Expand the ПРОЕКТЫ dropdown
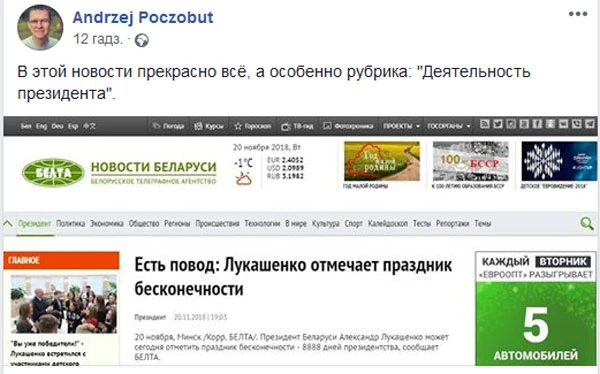600x374 pixels. point(402,126)
